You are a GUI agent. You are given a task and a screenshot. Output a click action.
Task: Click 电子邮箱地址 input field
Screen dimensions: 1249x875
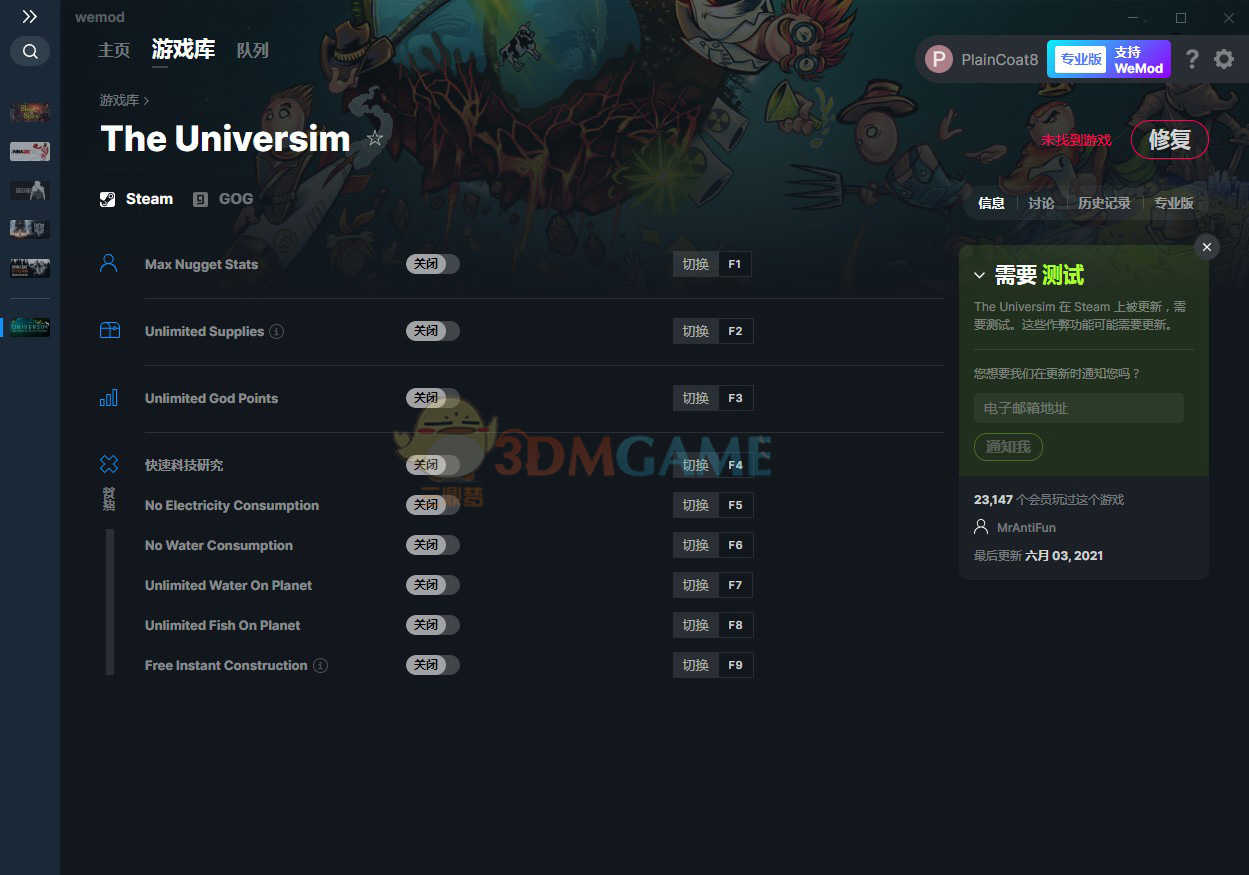[1079, 408]
